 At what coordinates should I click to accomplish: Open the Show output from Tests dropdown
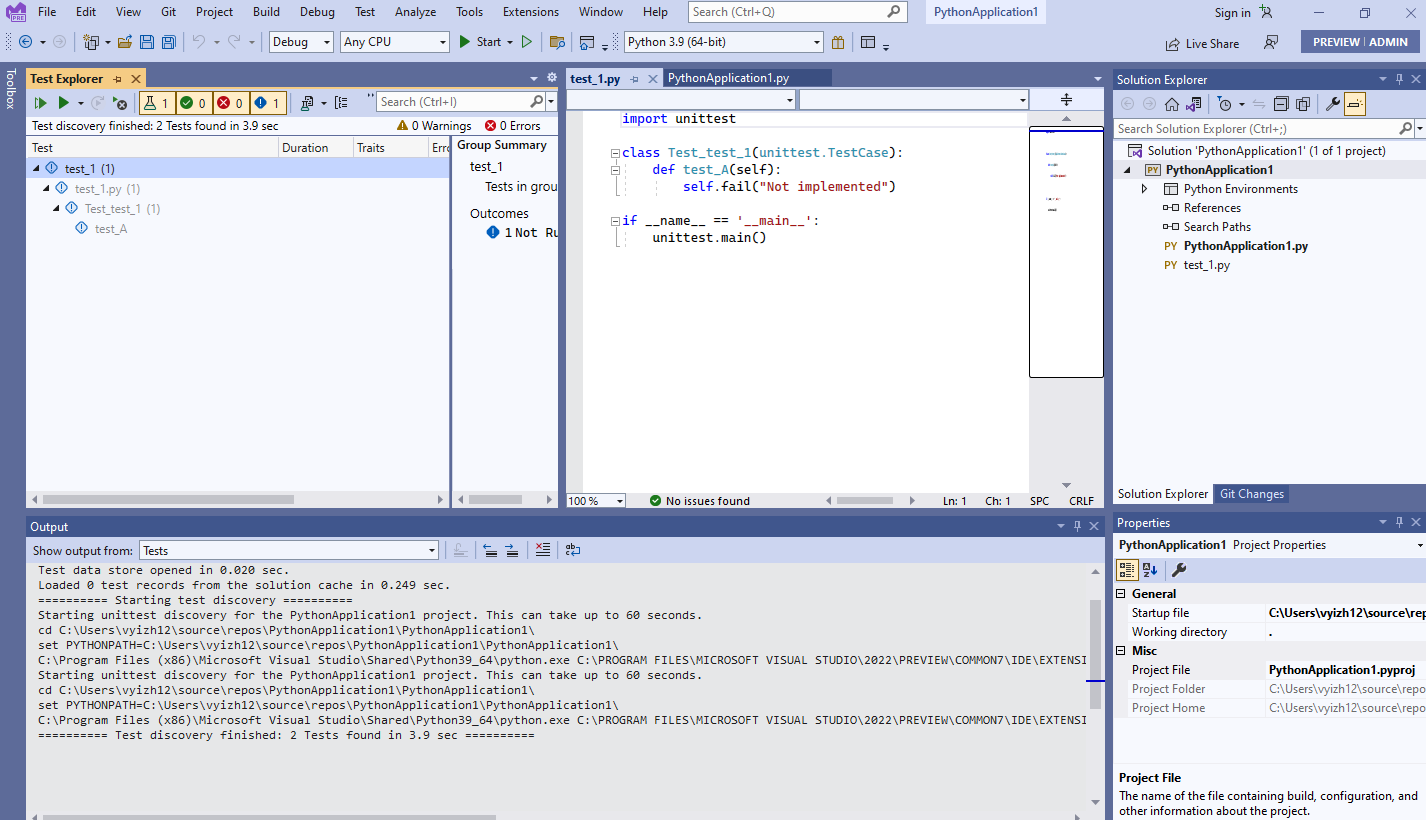(288, 550)
